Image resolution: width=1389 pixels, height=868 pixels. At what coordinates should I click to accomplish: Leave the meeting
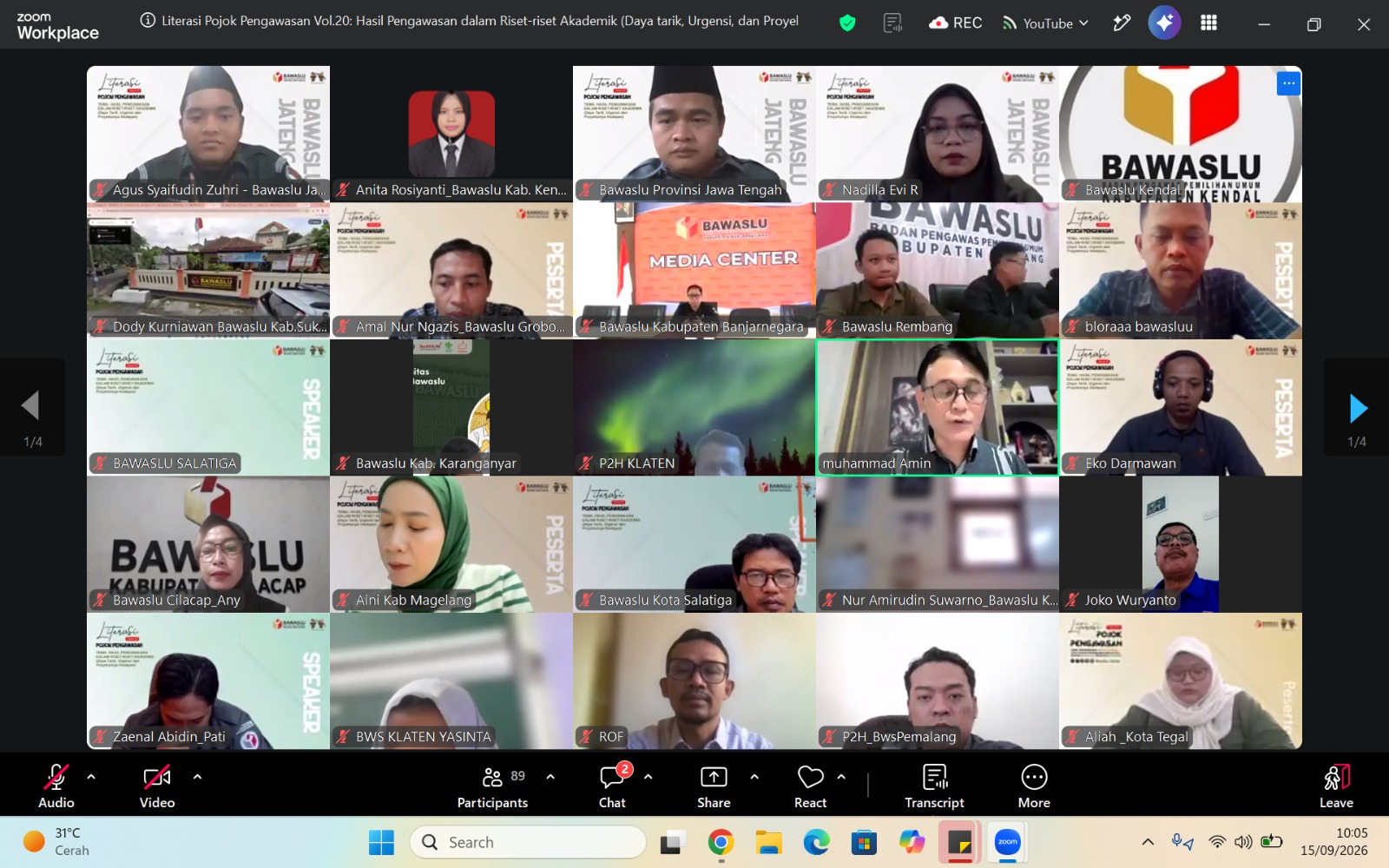(1336, 786)
